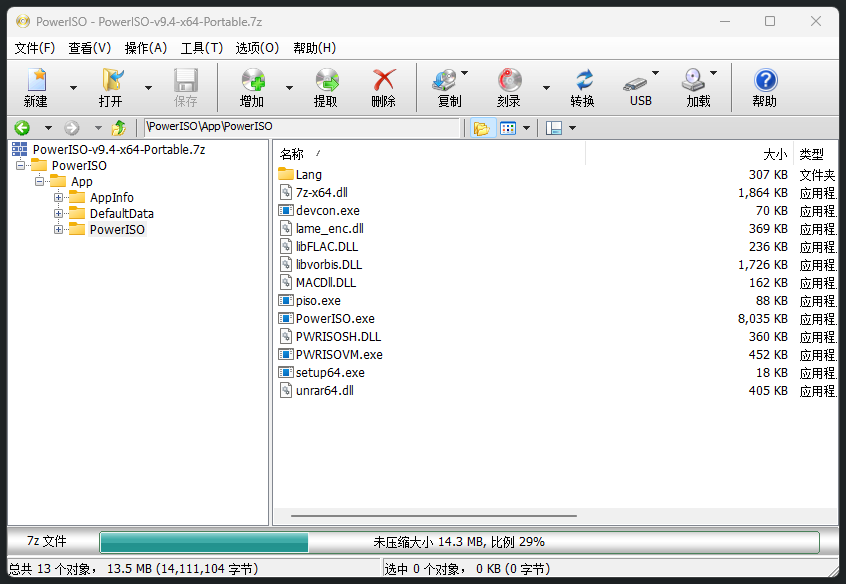The height and width of the screenshot is (584, 846).
Task: Open the USB dropdown arrow
Action: click(x=656, y=72)
